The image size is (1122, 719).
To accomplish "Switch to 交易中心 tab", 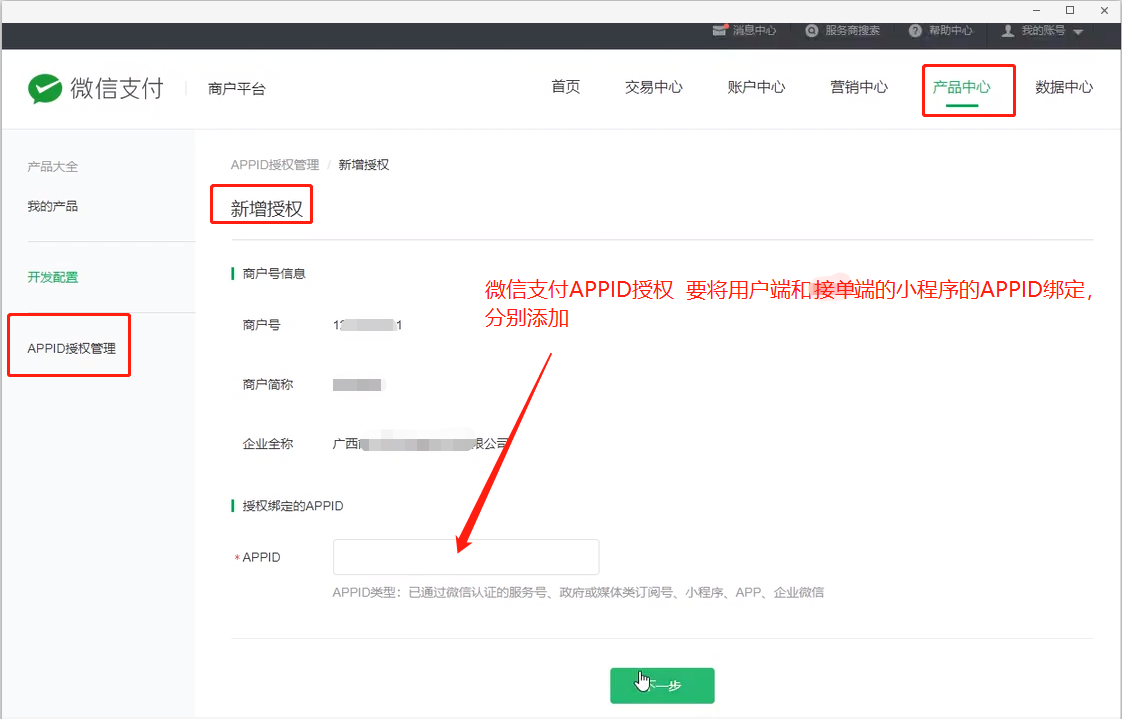I will tap(653, 87).
